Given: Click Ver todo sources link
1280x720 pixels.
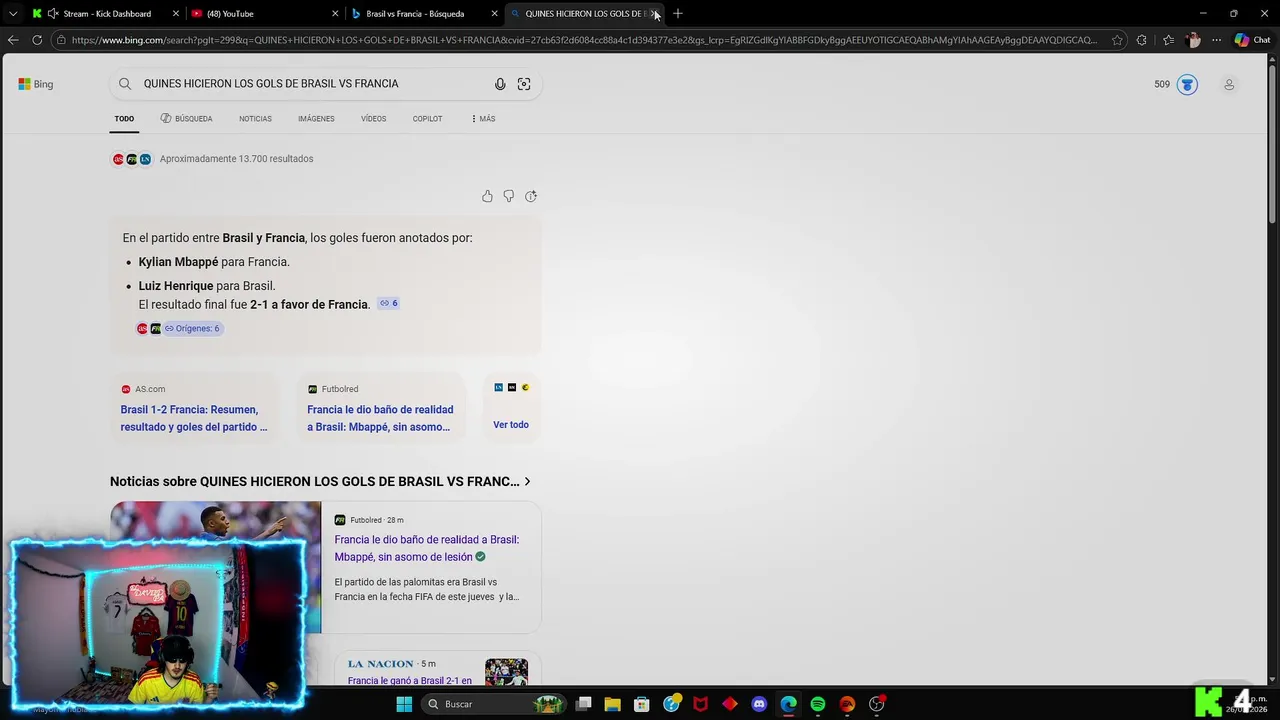Looking at the screenshot, I should tap(511, 425).
